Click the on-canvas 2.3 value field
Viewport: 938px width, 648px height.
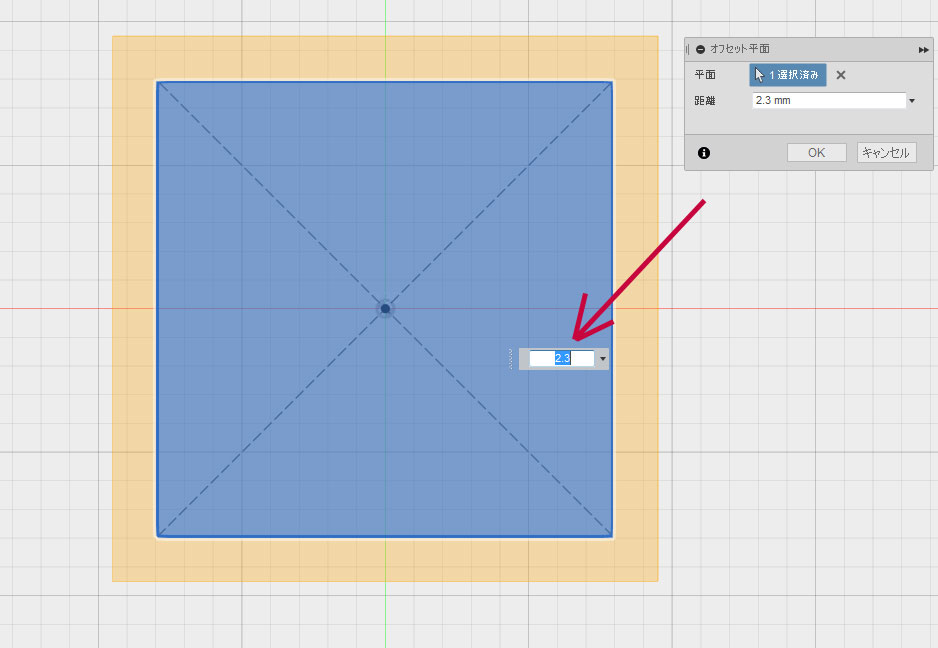(x=561, y=358)
